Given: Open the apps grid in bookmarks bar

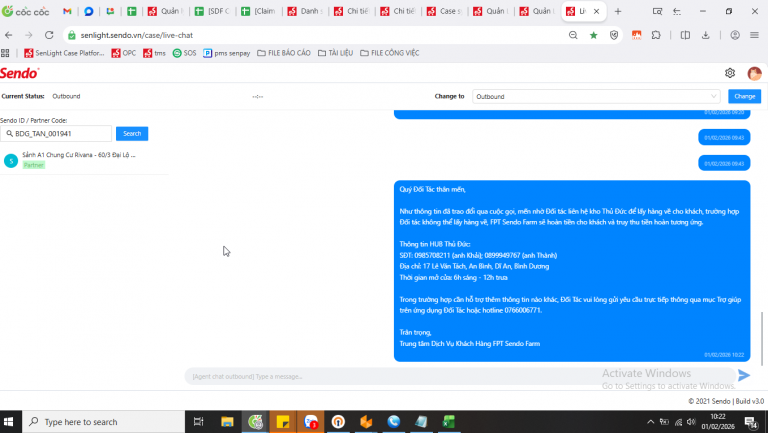Looking at the screenshot, I should 5,53.
